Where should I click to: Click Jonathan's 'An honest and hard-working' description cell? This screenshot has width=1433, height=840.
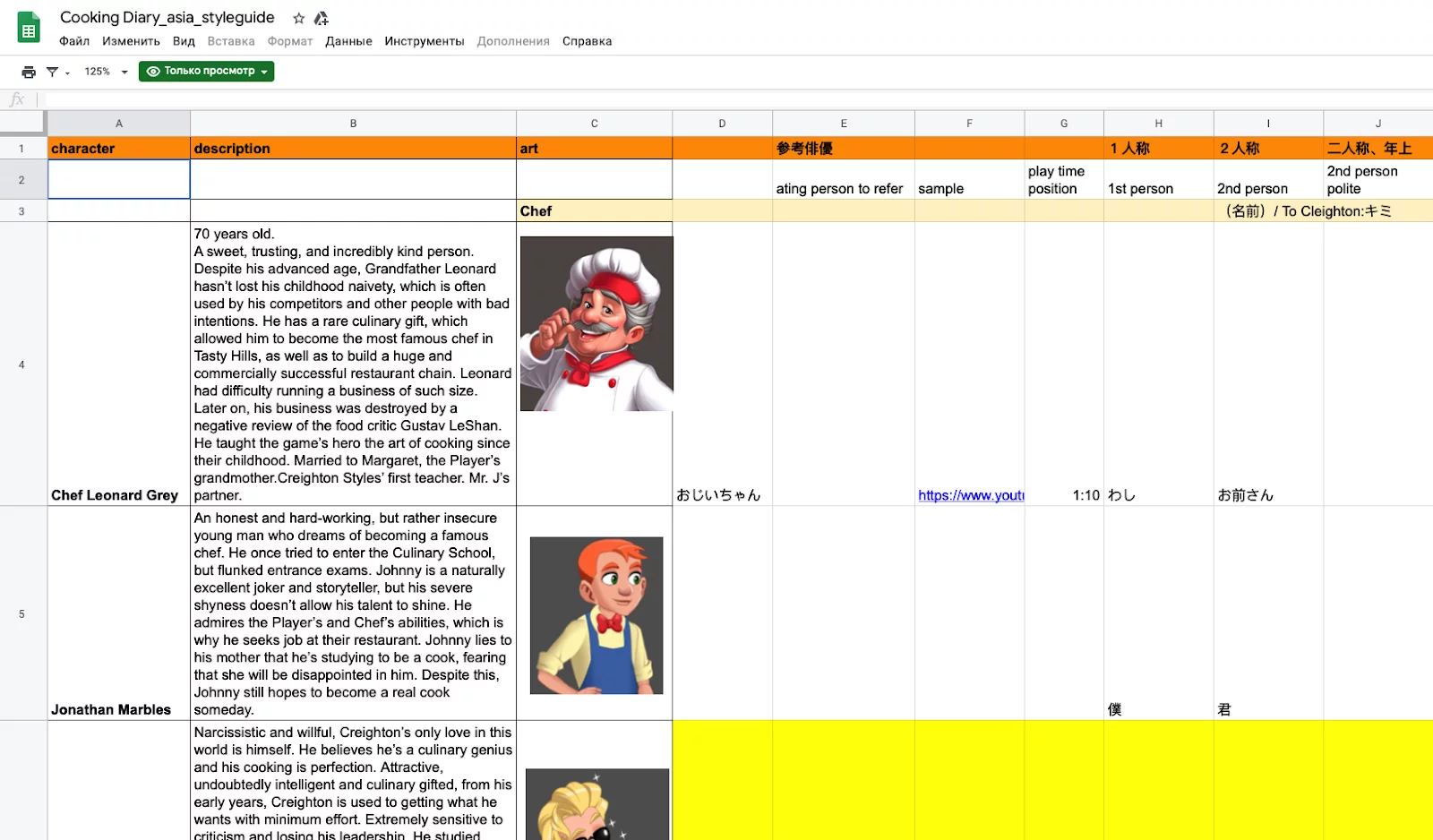pyautogui.click(x=353, y=613)
